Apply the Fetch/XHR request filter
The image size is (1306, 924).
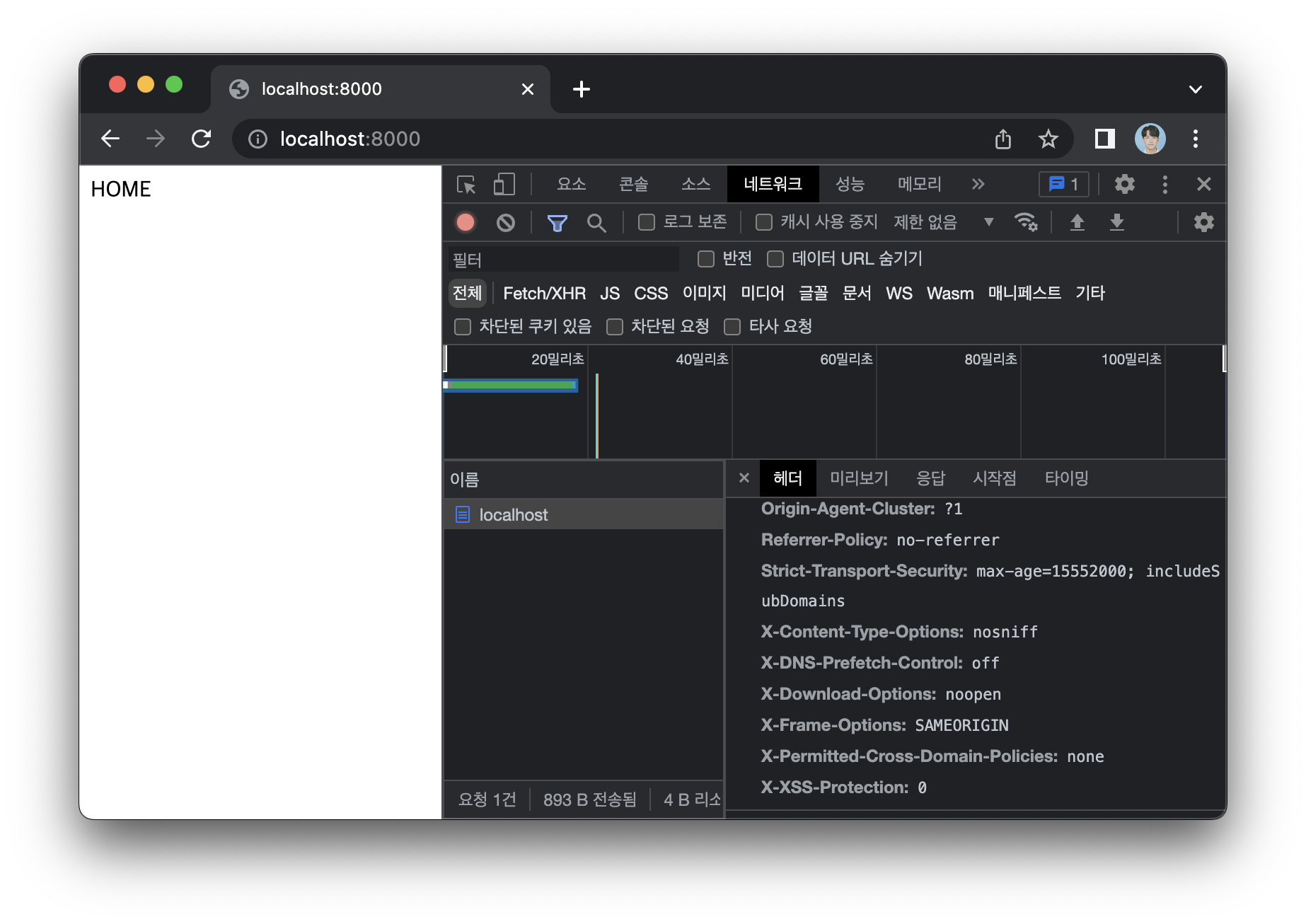click(543, 293)
